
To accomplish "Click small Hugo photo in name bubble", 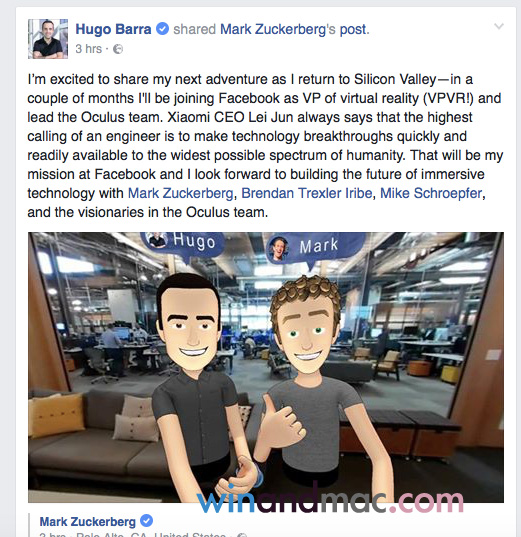I will point(157,239).
